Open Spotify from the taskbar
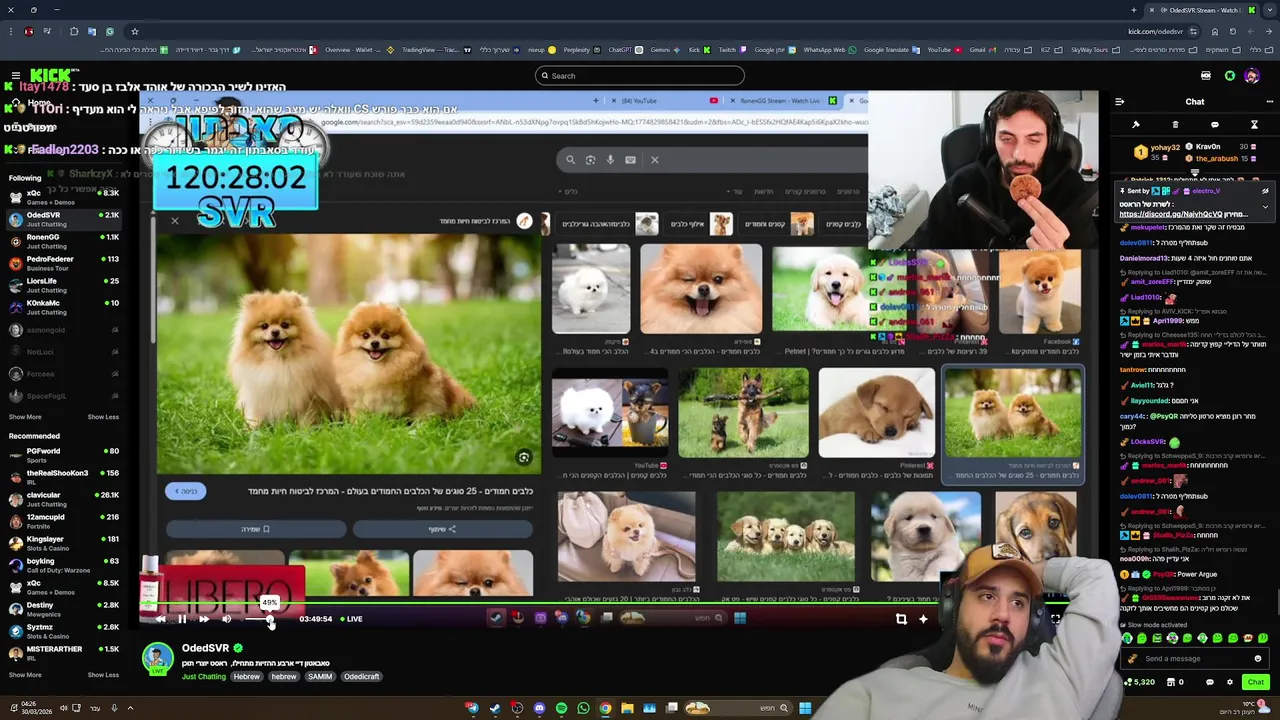1280x720 pixels. pyautogui.click(x=561, y=709)
